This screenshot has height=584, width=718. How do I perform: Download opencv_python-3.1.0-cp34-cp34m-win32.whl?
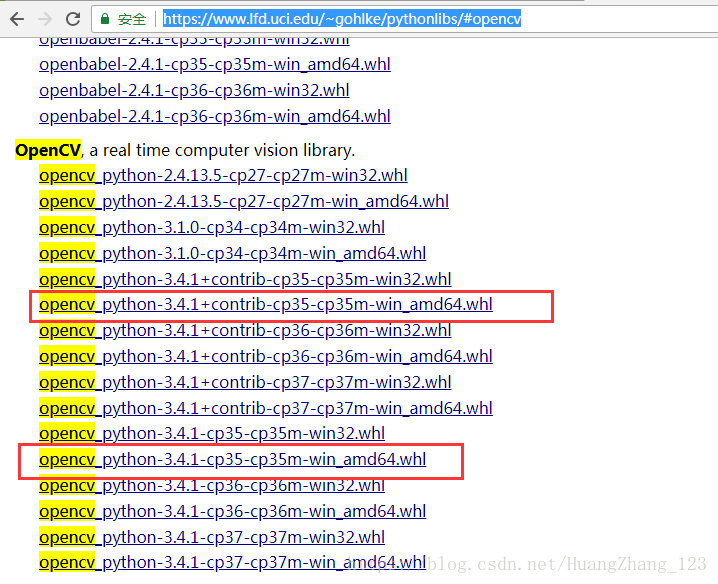click(212, 228)
